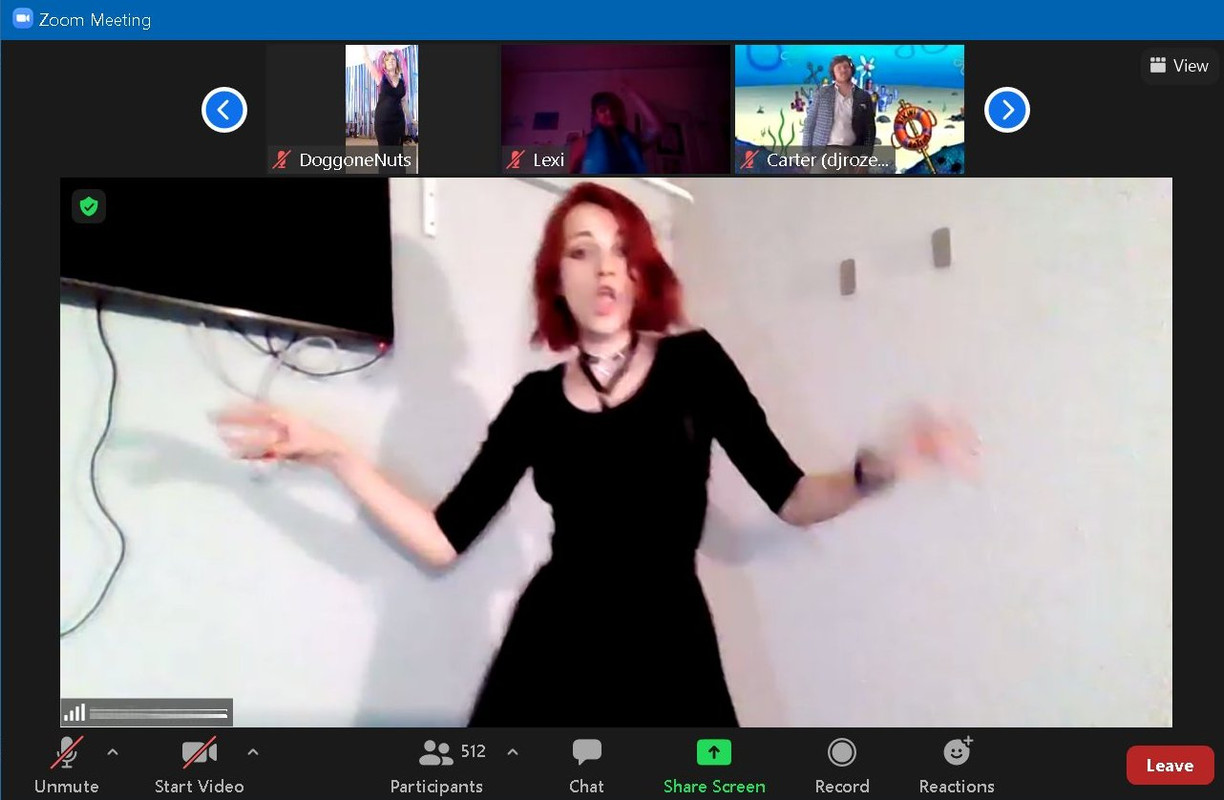
Task: Click the green encryption shield icon
Action: (89, 206)
